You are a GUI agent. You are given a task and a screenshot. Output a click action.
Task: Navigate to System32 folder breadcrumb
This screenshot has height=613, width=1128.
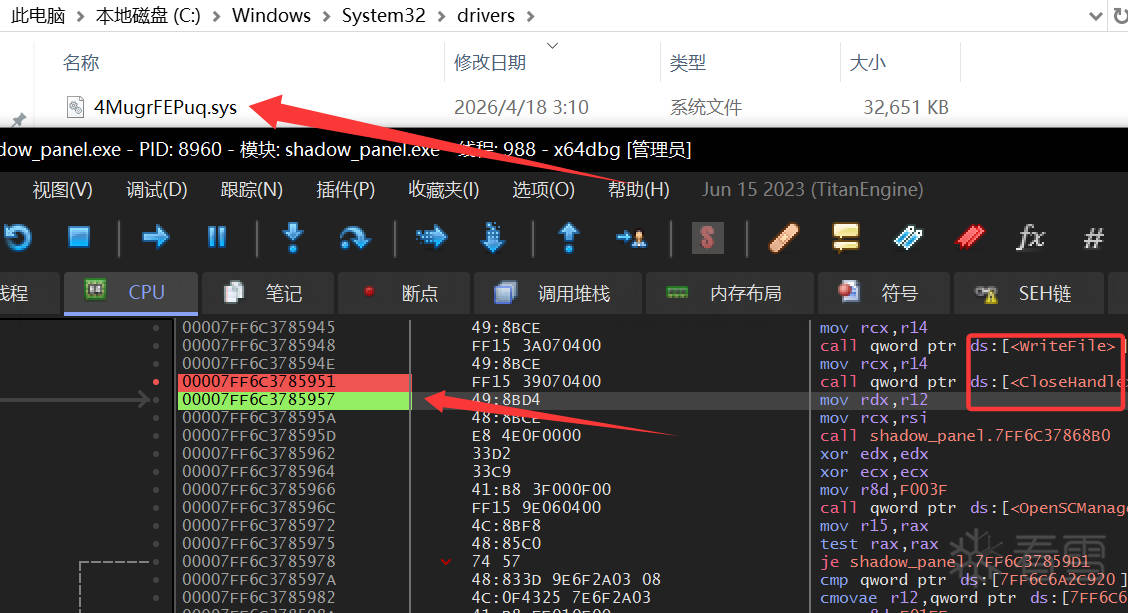[x=383, y=16]
